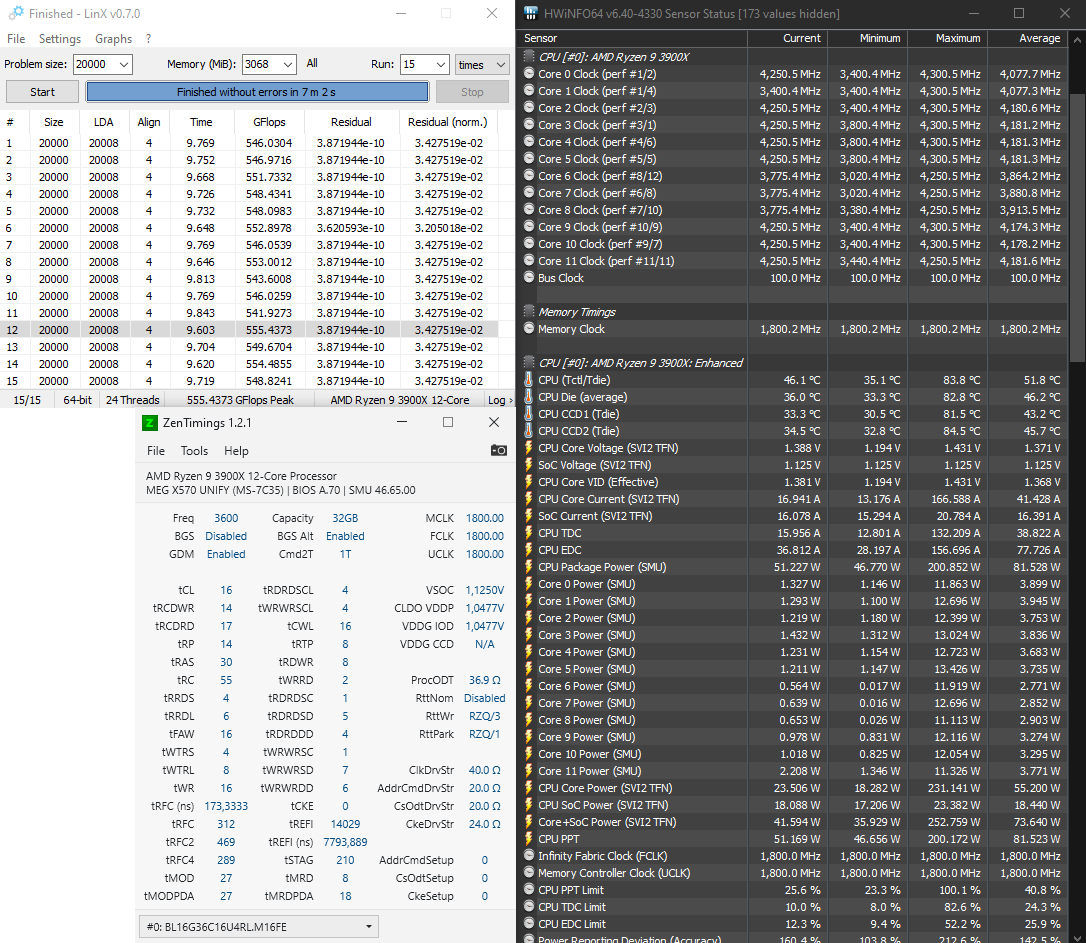Open the Run count dropdown showing 15

tap(441, 64)
